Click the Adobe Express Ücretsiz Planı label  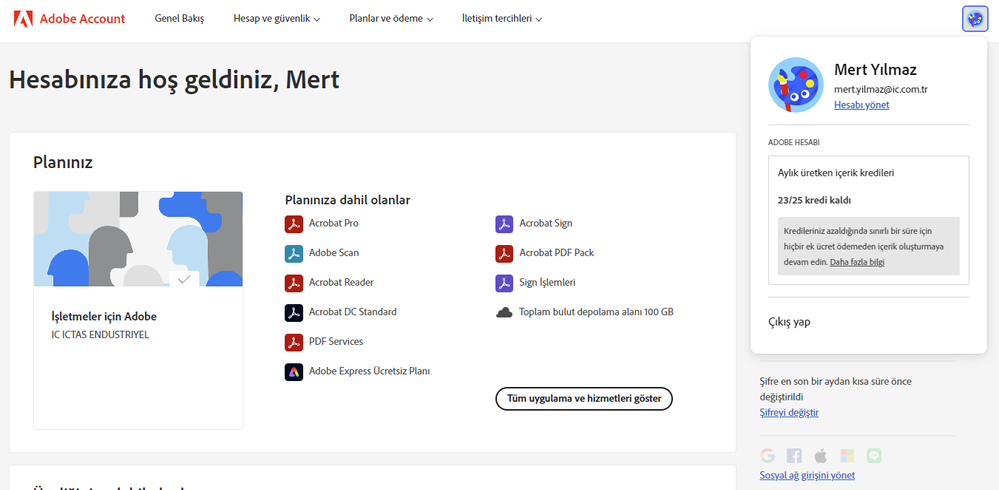click(x=370, y=371)
